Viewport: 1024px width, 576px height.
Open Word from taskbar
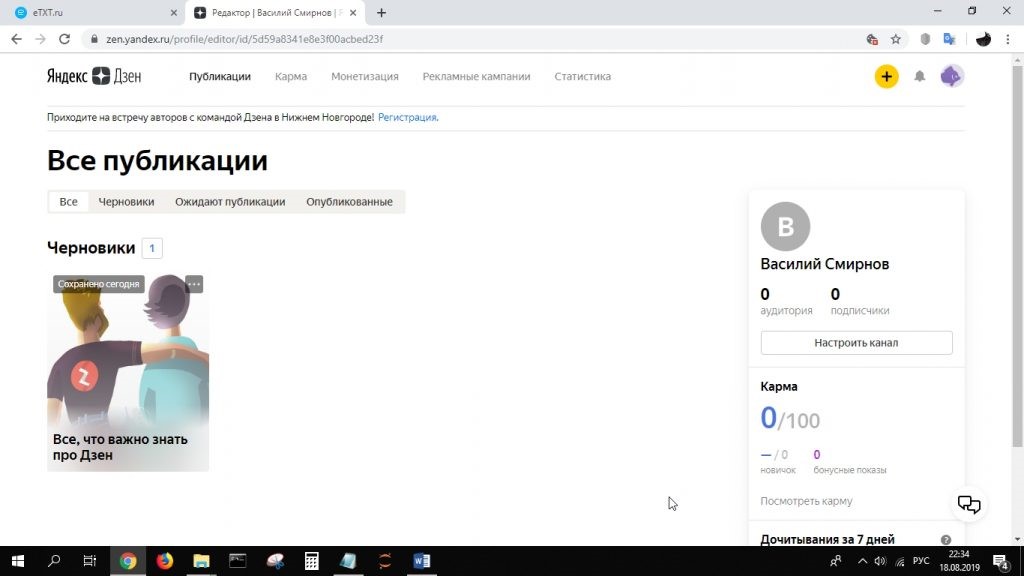(422, 561)
